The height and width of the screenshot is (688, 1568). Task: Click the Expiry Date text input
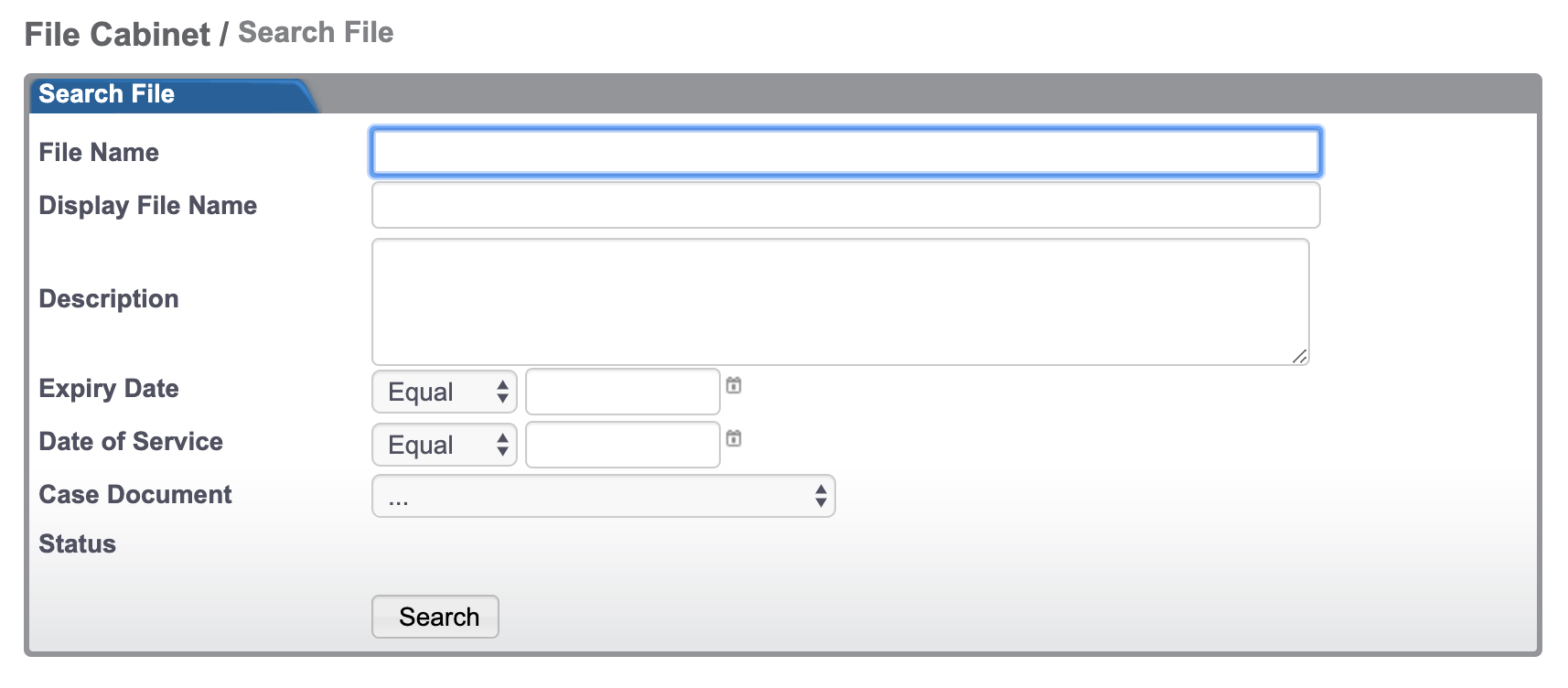point(623,392)
